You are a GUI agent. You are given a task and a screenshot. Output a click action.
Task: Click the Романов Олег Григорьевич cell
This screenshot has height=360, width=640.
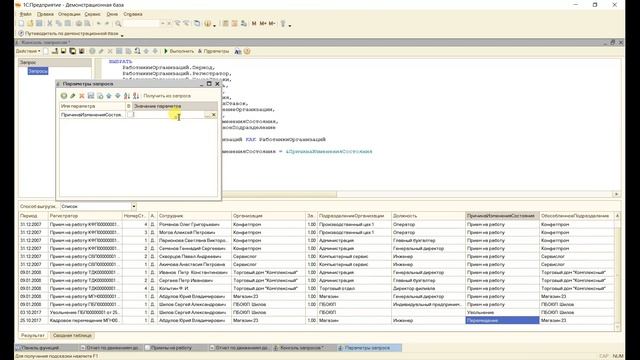(x=194, y=224)
